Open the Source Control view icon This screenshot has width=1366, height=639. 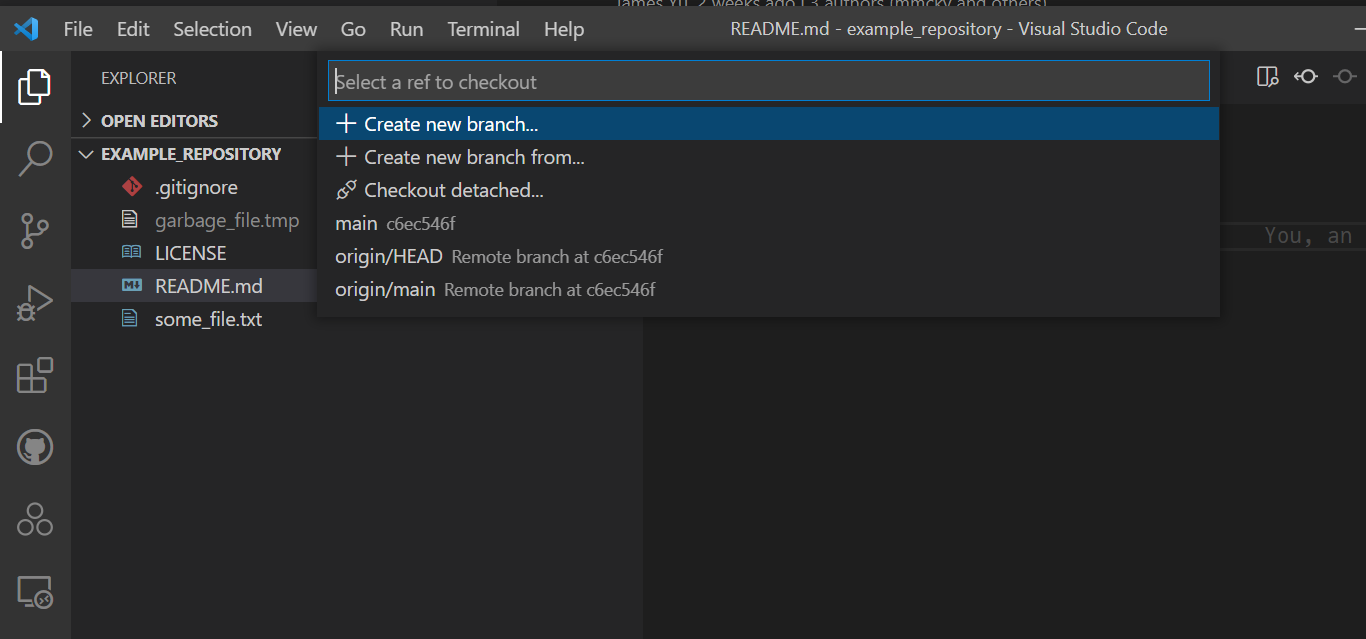tap(35, 231)
